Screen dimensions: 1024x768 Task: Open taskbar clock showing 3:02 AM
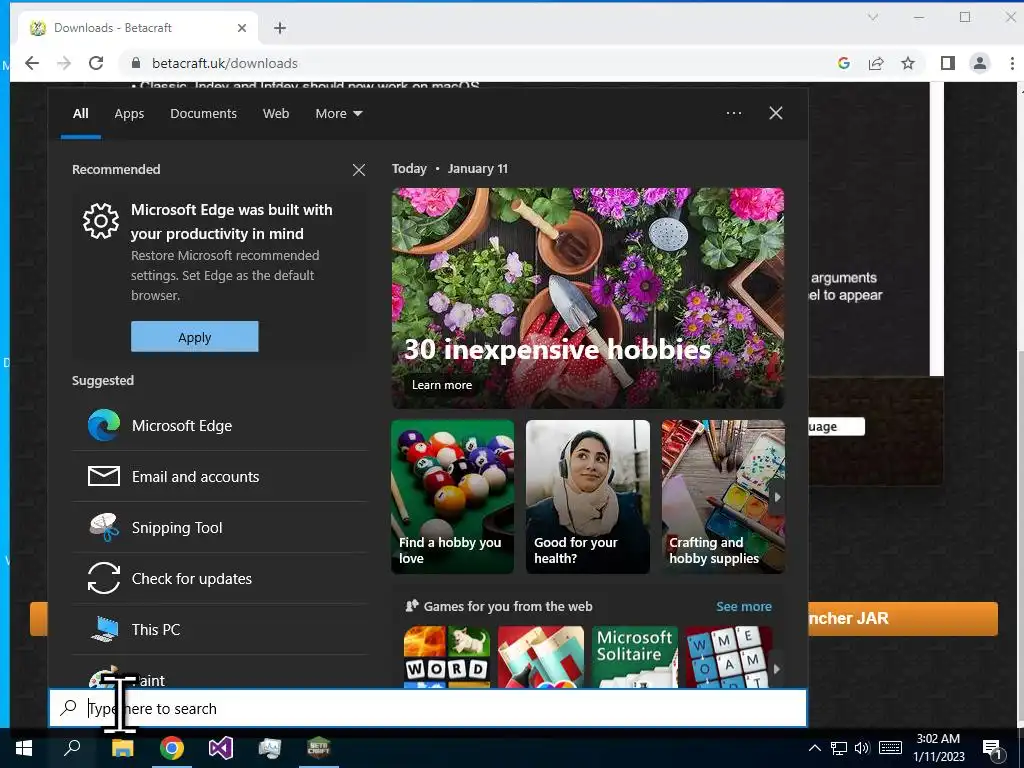tap(938, 748)
